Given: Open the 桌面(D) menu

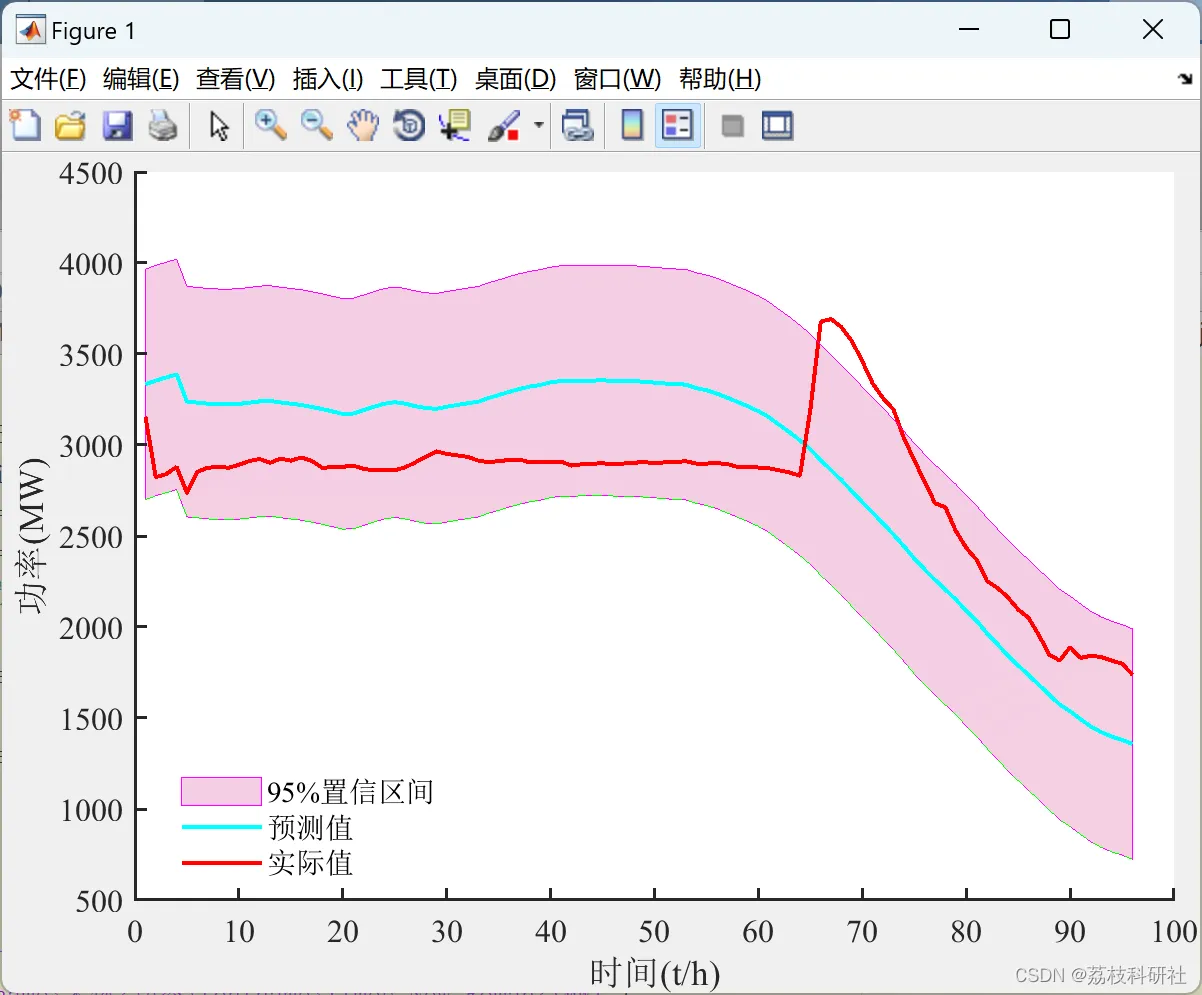Looking at the screenshot, I should click(515, 79).
